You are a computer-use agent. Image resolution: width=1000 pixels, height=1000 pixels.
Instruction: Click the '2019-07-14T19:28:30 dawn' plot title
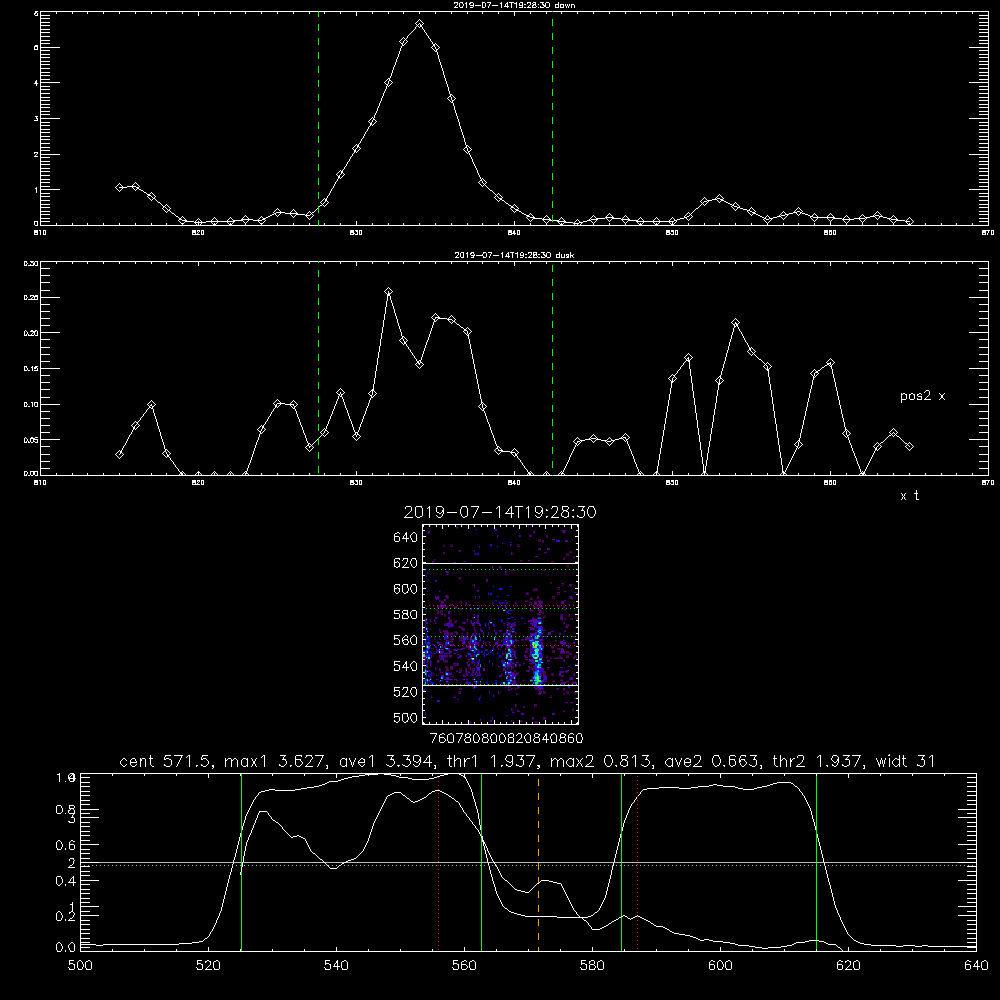tap(514, 5)
